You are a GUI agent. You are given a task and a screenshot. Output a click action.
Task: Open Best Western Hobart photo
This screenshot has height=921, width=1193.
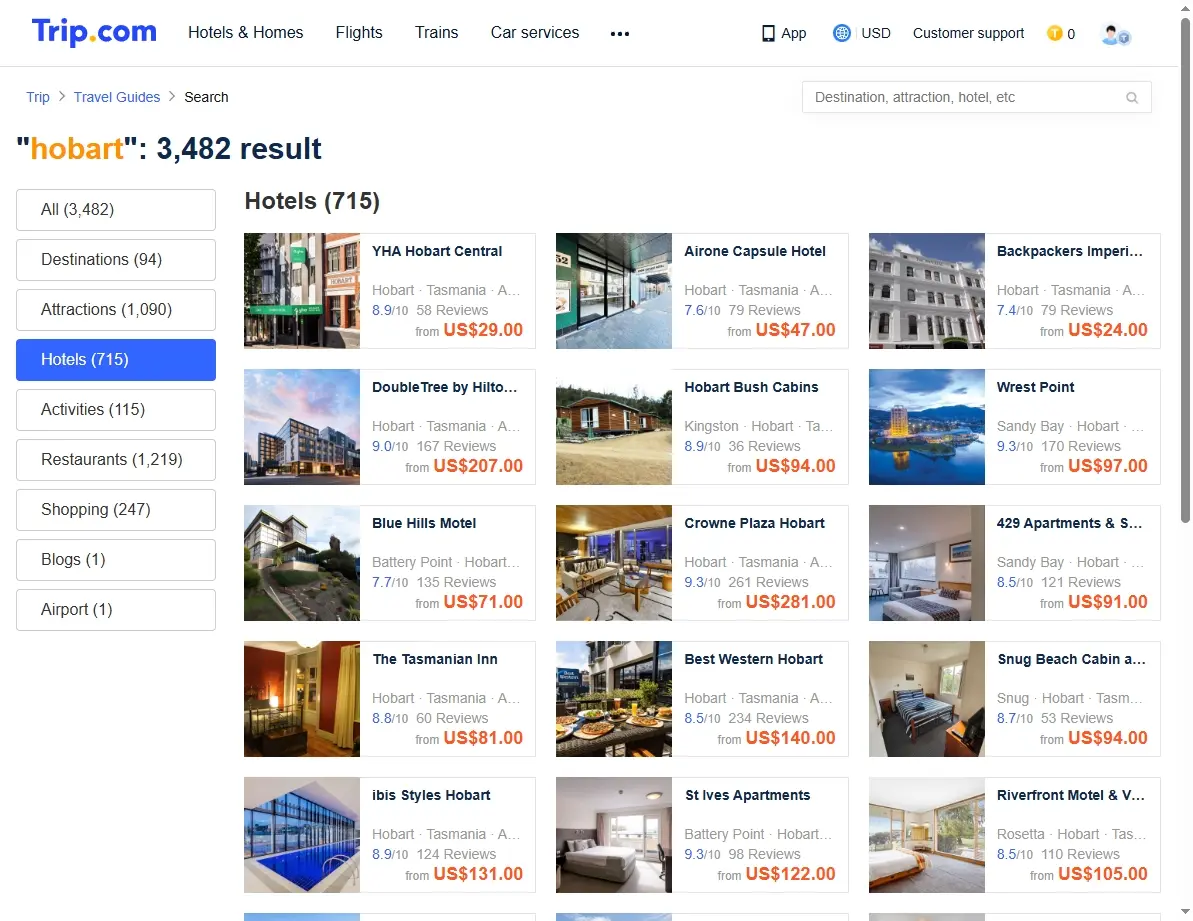pyautogui.click(x=614, y=700)
